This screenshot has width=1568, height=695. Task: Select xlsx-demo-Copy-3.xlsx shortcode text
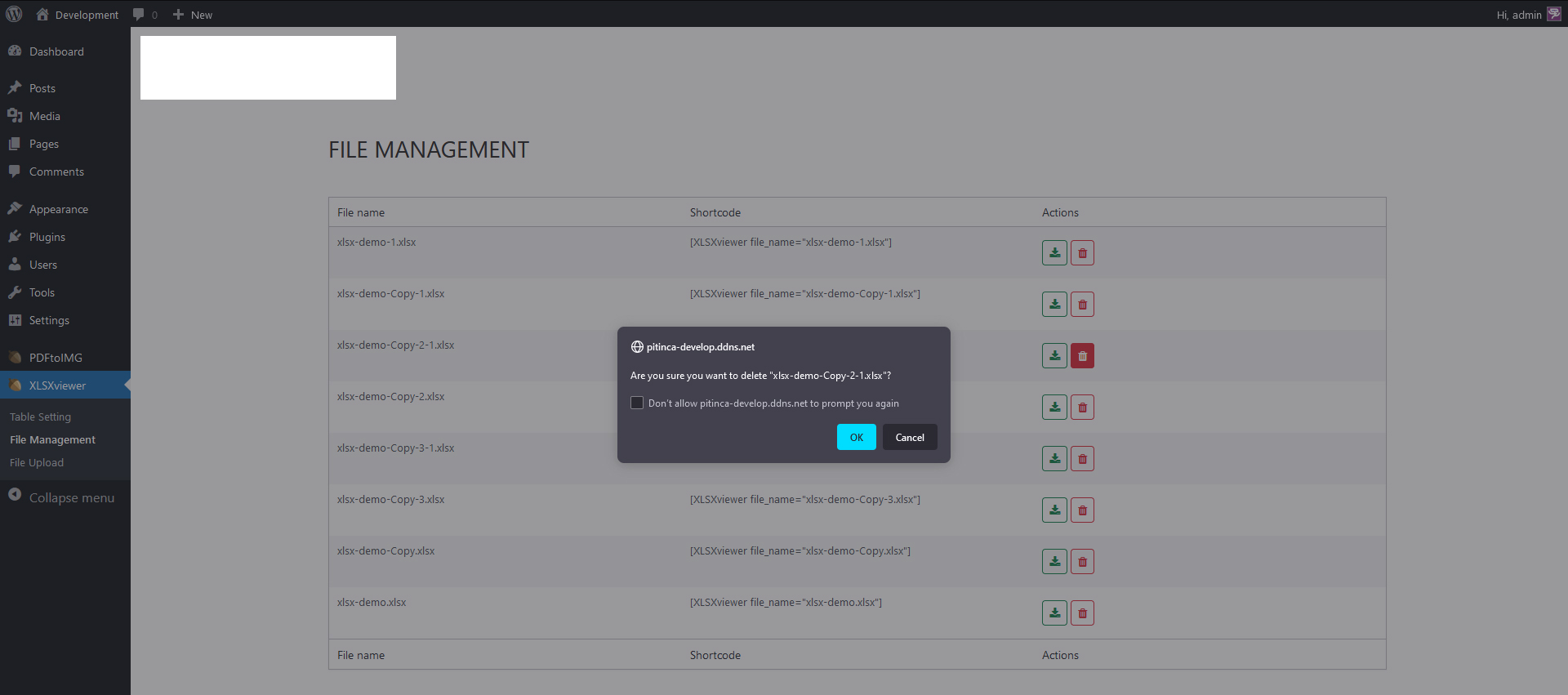(804, 500)
